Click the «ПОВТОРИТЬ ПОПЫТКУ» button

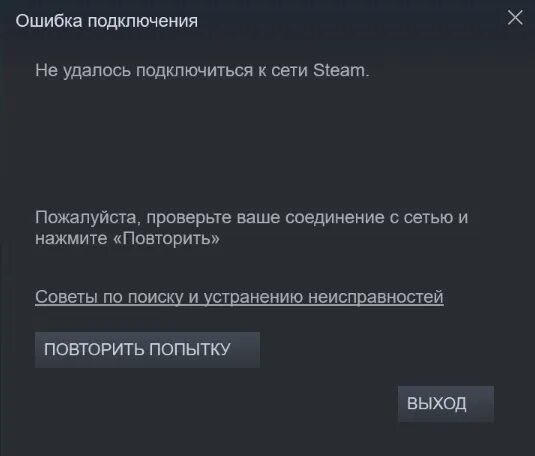[147, 350]
